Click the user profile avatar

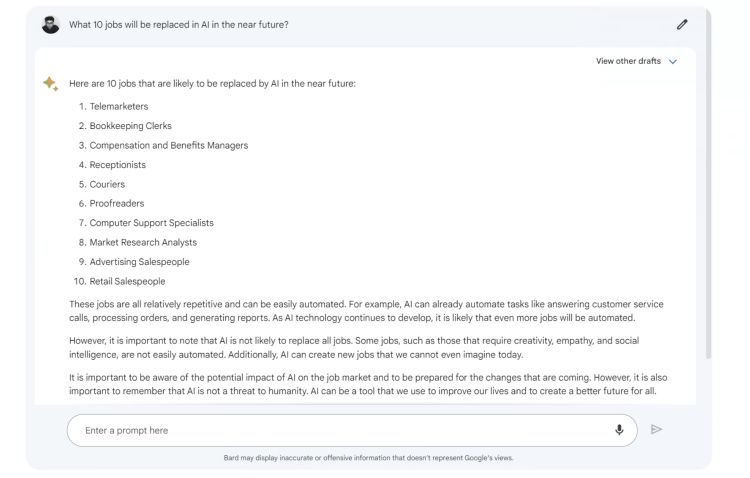(51, 24)
